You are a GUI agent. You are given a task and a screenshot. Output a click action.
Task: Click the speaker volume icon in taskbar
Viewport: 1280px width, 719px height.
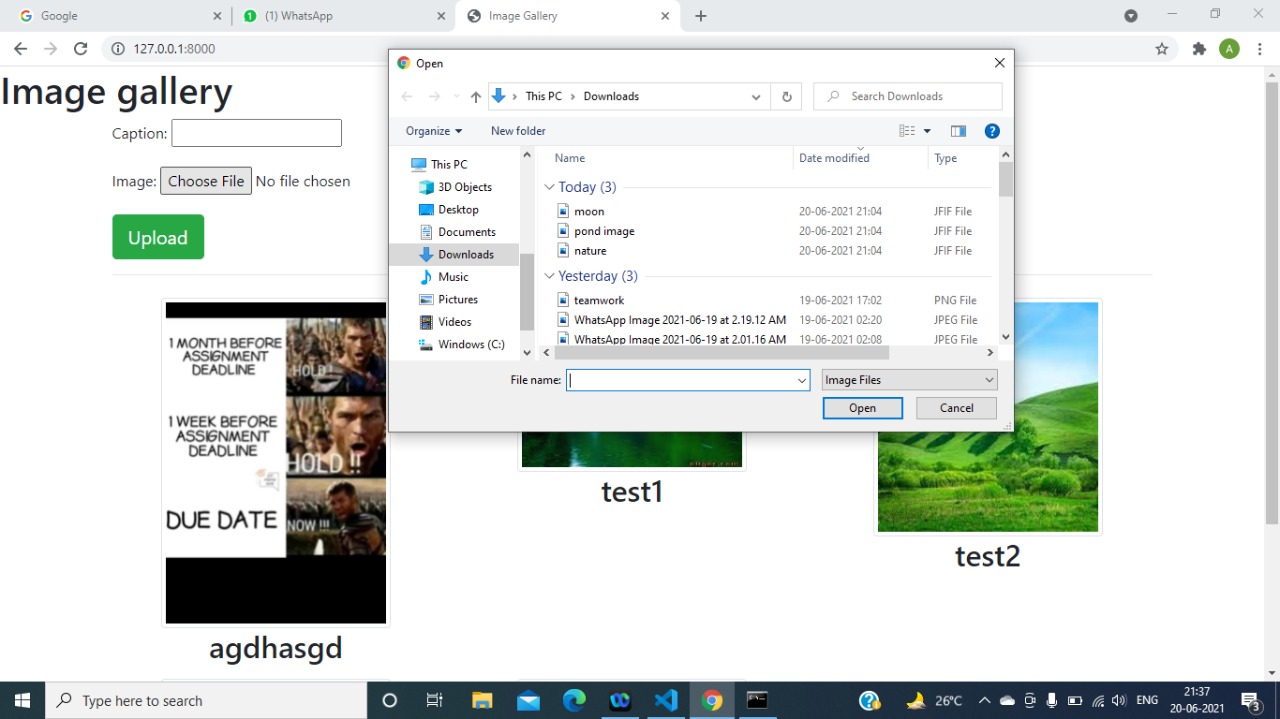coord(1119,700)
